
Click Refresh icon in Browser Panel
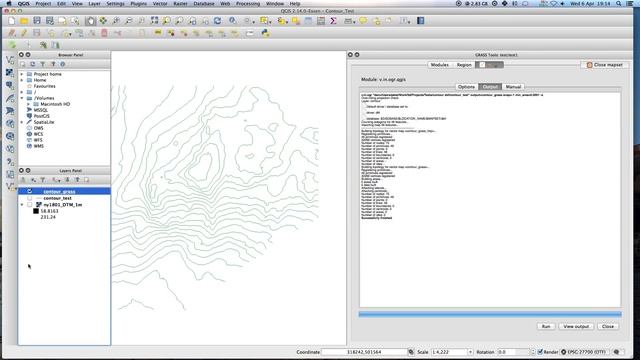33,64
